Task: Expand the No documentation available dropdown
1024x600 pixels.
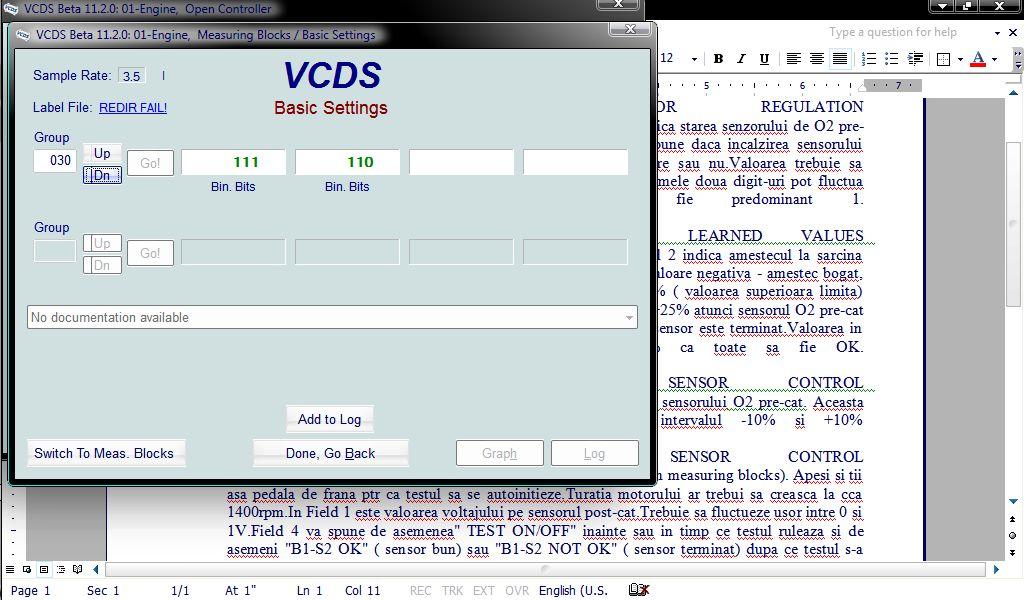Action: (629, 318)
